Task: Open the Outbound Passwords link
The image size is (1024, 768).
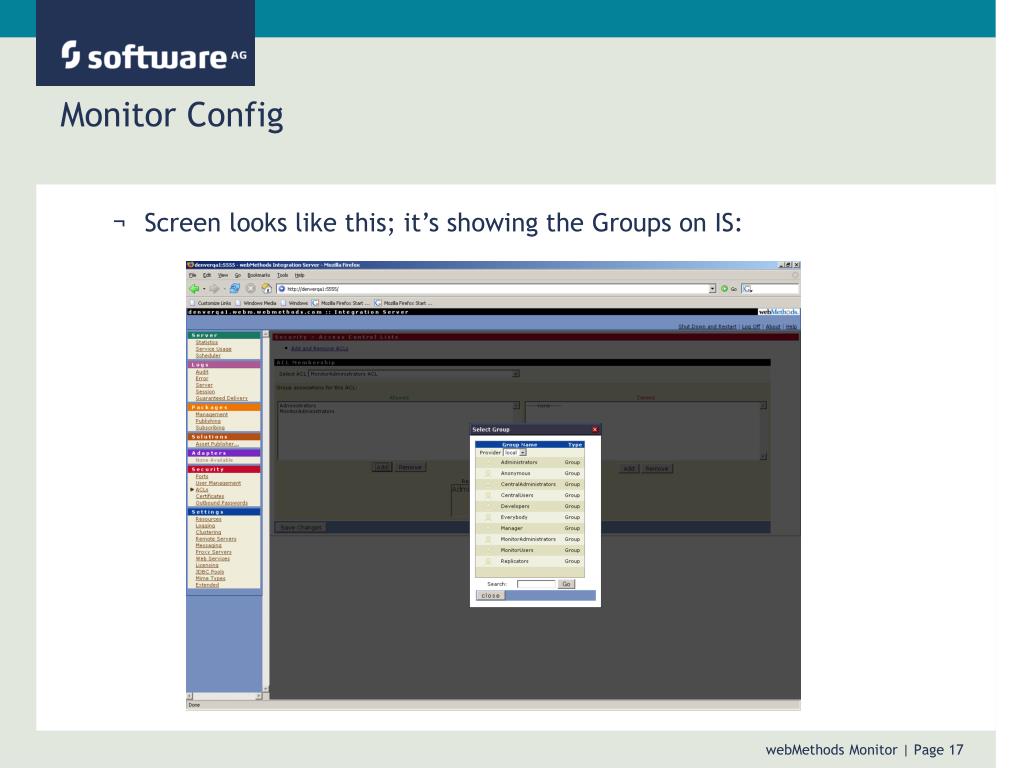Action: (x=221, y=503)
